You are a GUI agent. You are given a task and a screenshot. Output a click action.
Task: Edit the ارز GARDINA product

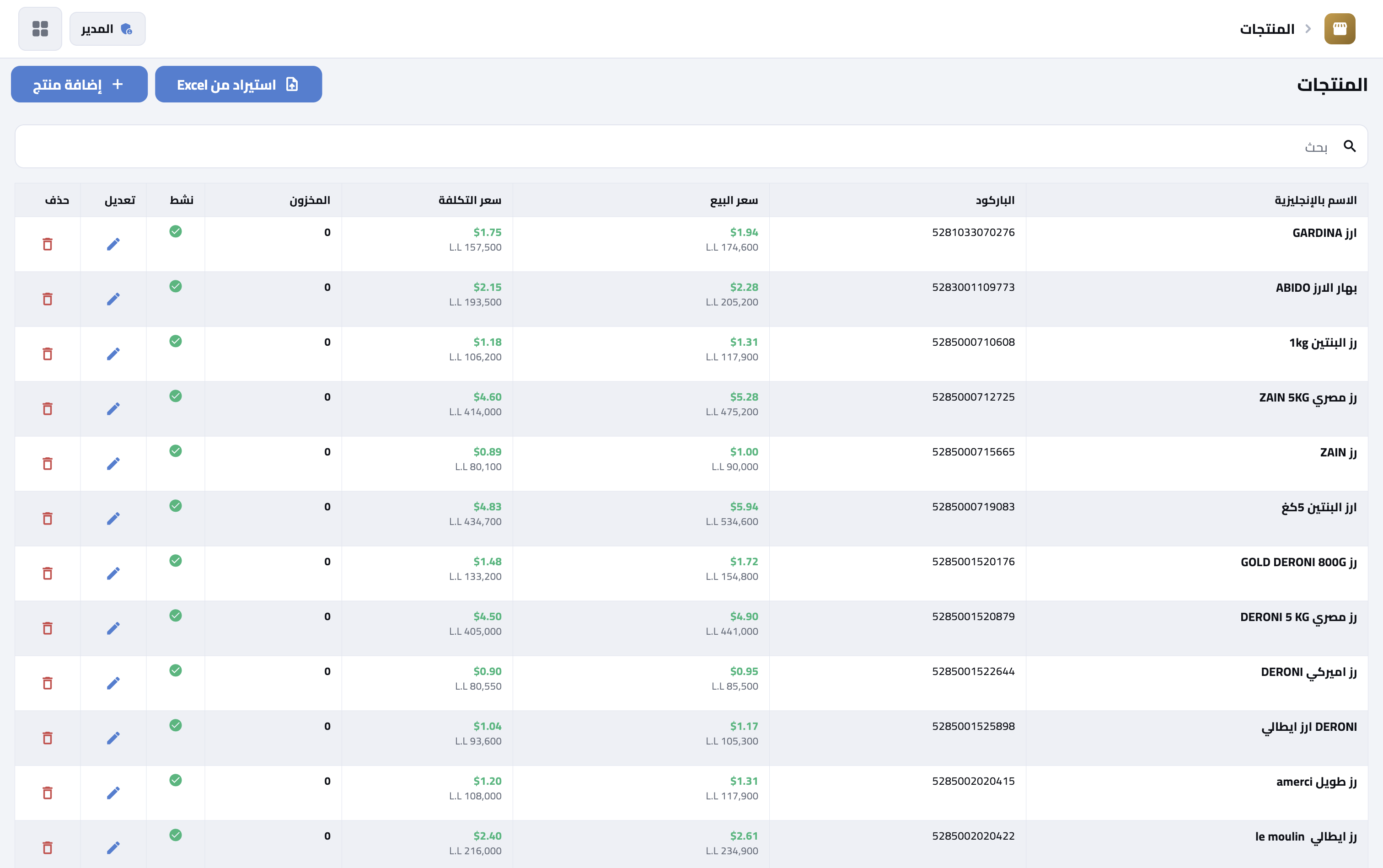[x=113, y=245]
